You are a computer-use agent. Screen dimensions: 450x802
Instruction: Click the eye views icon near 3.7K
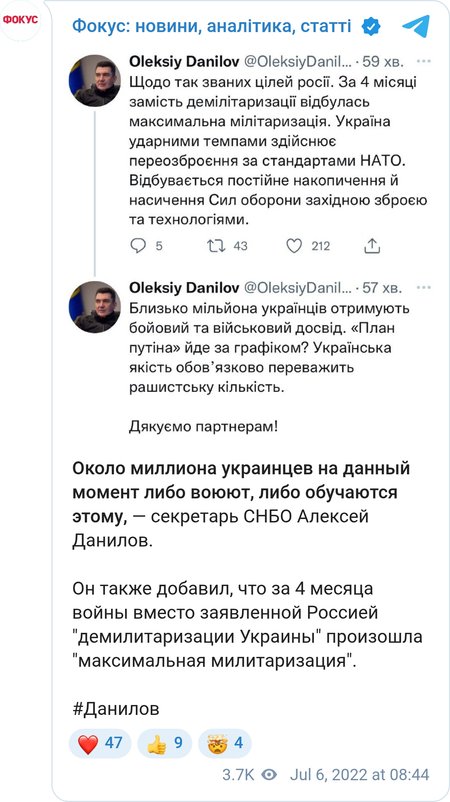(269, 774)
